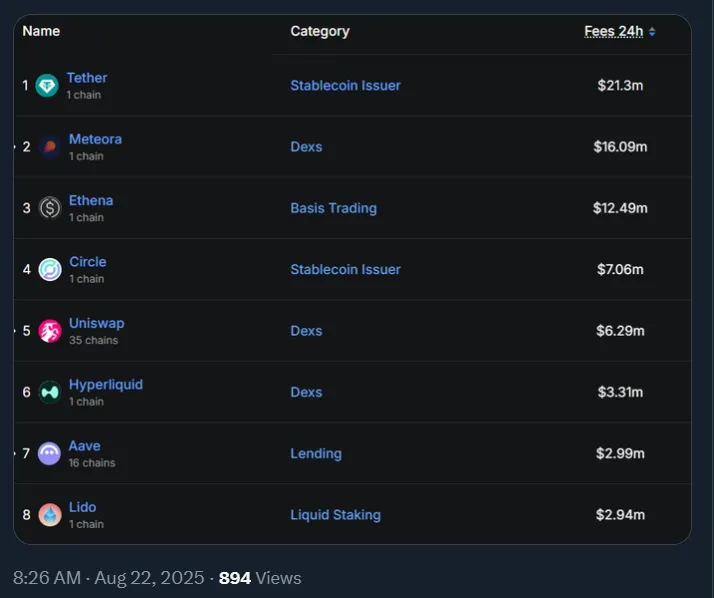This screenshot has height=598, width=714.
Task: Open the Hyperliquid protocol link
Action: tap(105, 385)
